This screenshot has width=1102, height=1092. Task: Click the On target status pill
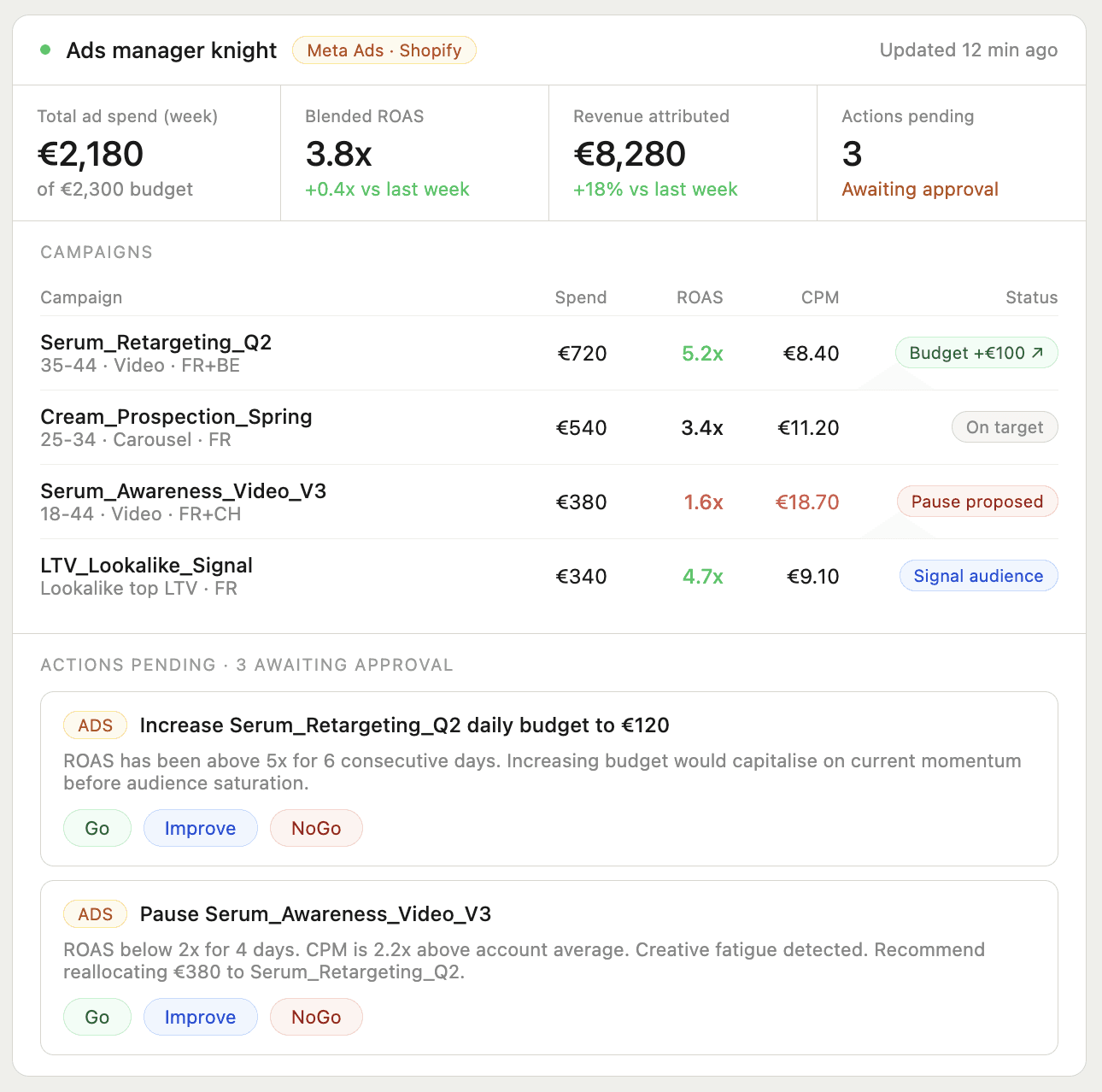coord(1005,427)
